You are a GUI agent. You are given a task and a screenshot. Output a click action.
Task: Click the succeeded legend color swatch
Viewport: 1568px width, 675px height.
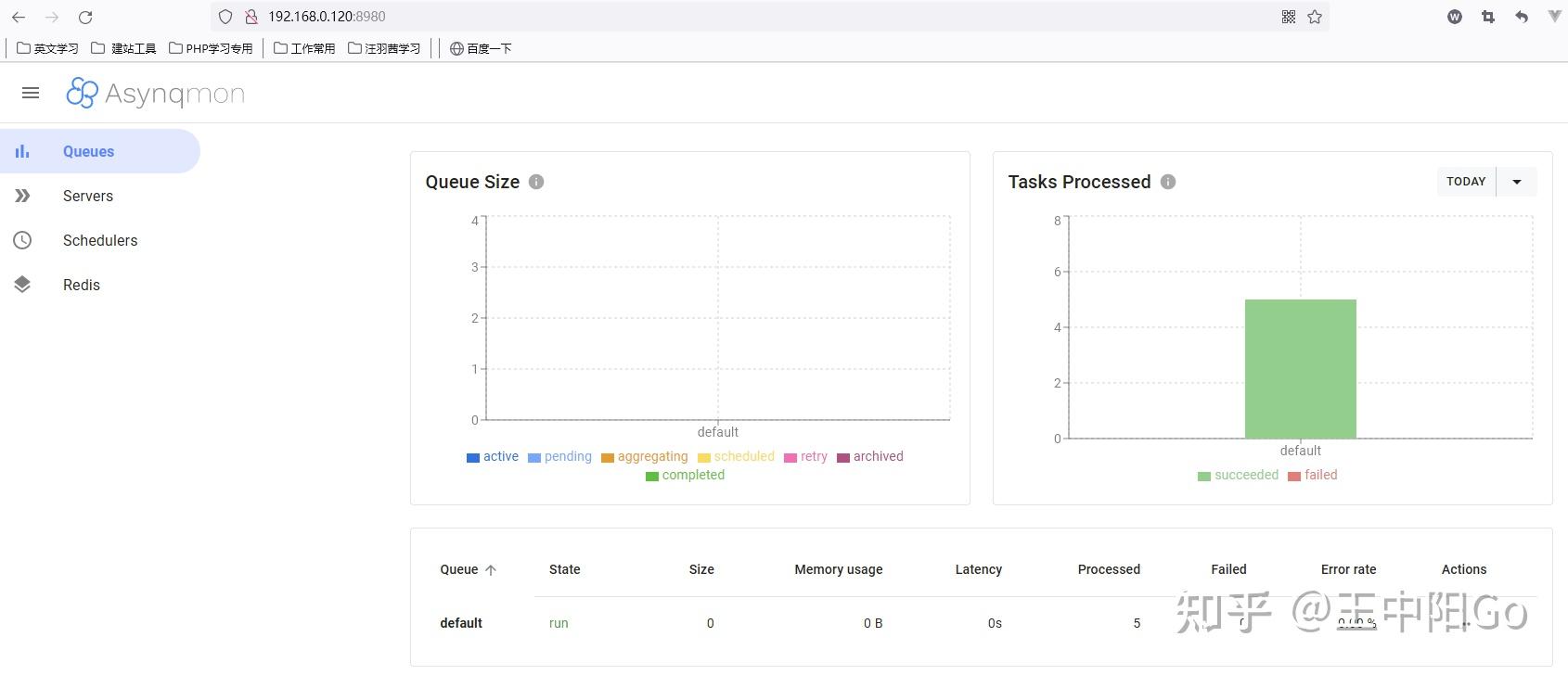(x=1204, y=476)
